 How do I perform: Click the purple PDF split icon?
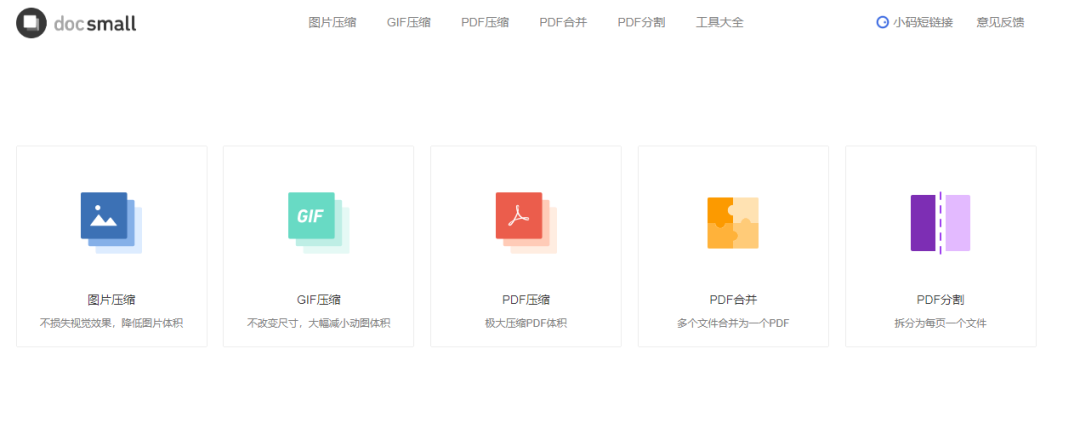(940, 223)
